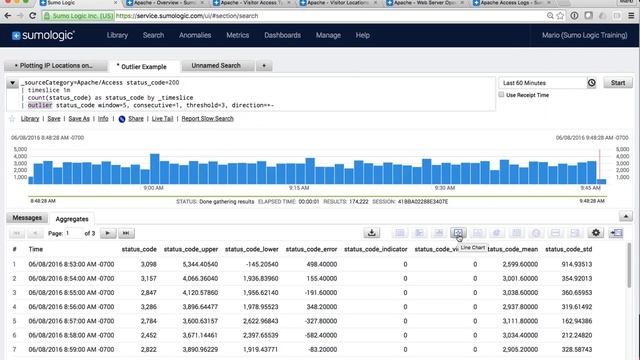Click into the search query editor

coord(257,94)
